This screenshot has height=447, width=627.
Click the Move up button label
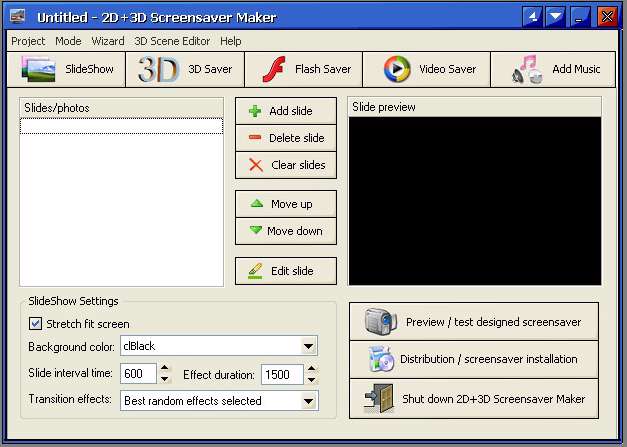292,204
